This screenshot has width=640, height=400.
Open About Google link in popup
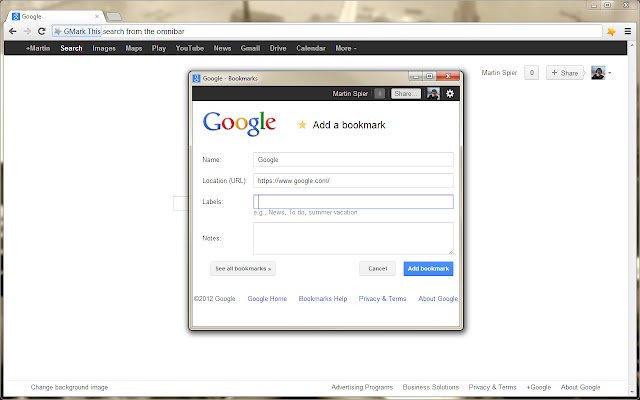(438, 299)
